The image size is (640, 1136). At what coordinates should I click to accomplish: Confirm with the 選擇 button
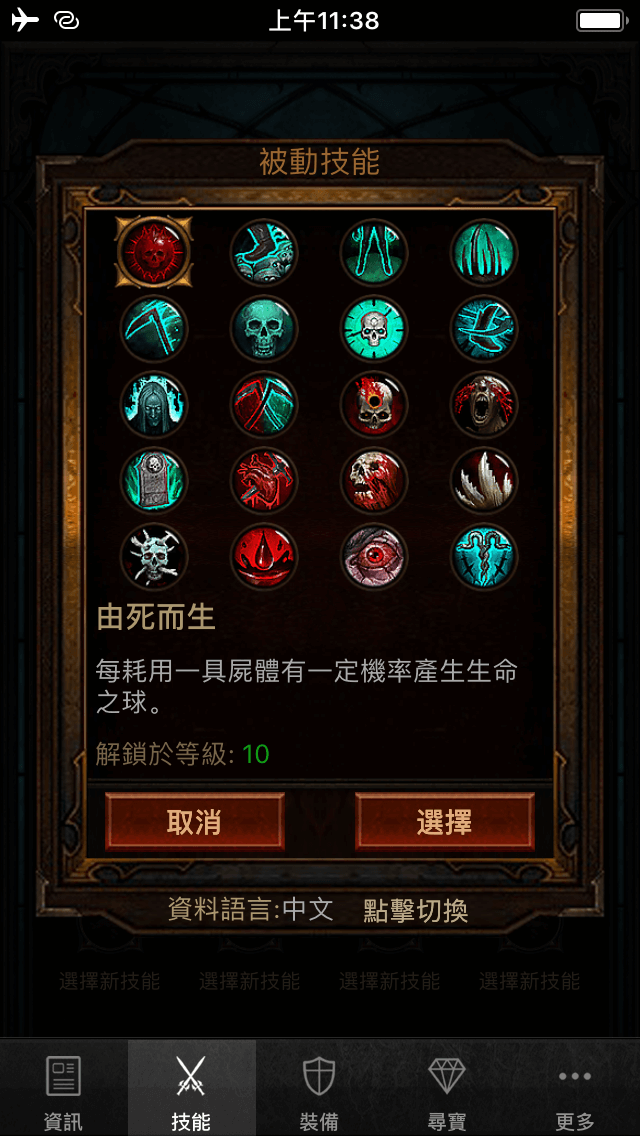point(444,822)
